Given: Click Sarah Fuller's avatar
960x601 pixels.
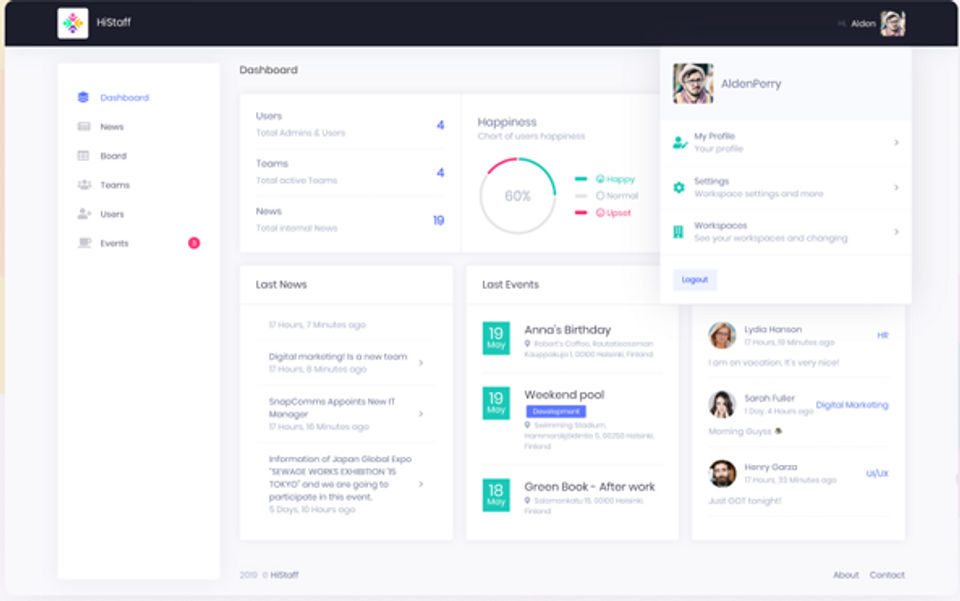Looking at the screenshot, I should pos(722,404).
